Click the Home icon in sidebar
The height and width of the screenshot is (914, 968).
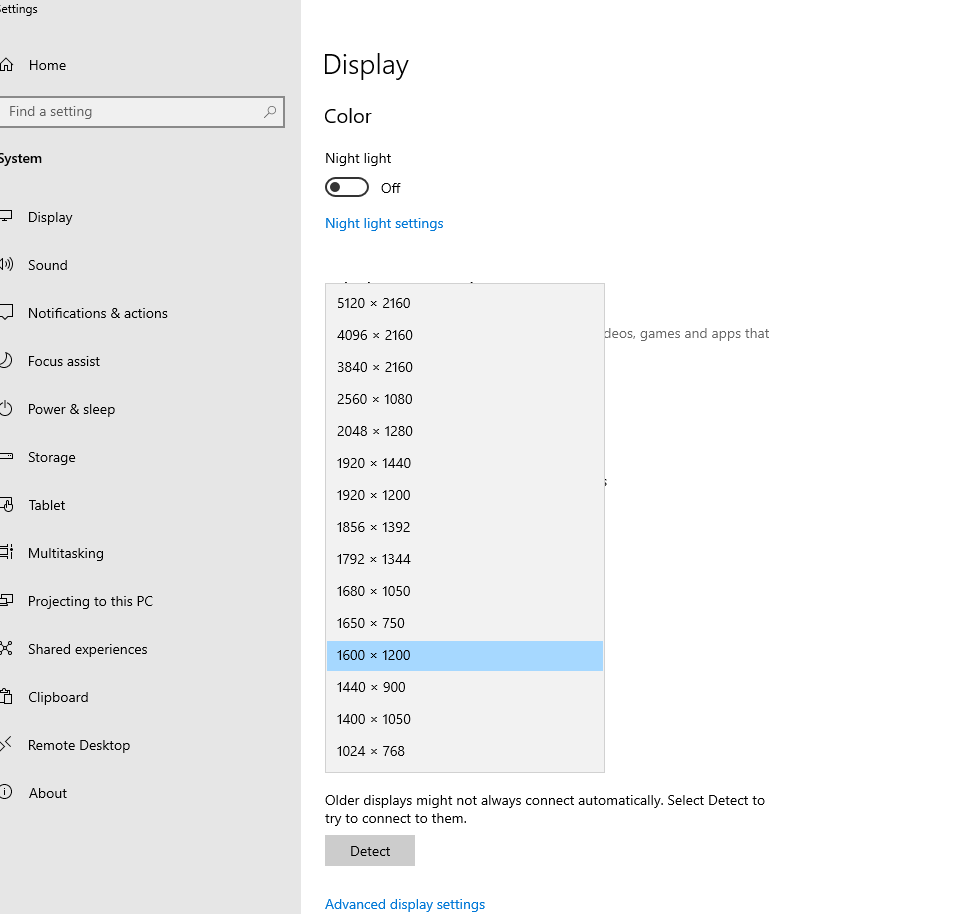click(6, 65)
